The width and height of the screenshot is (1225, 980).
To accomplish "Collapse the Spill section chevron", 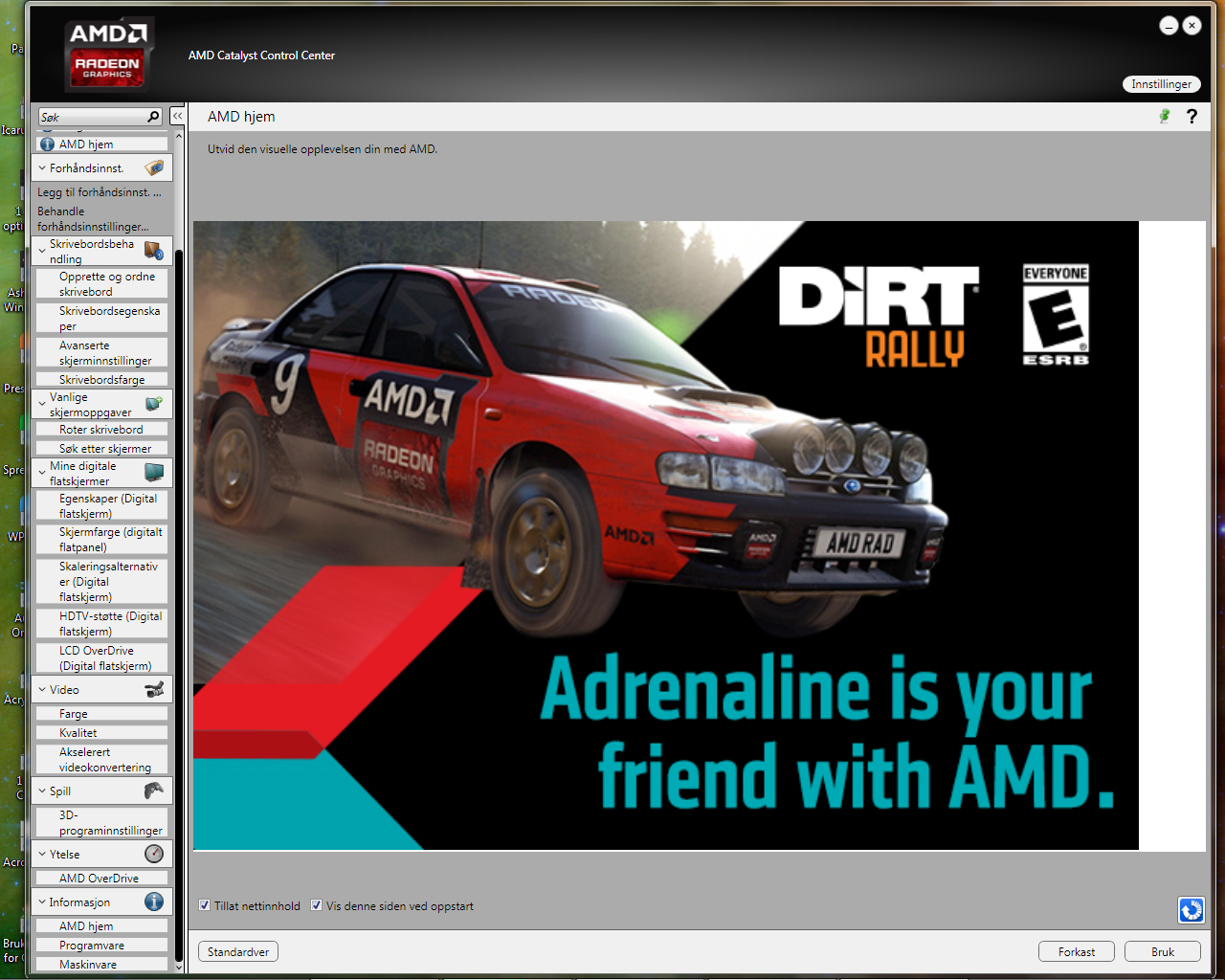I will (42, 791).
